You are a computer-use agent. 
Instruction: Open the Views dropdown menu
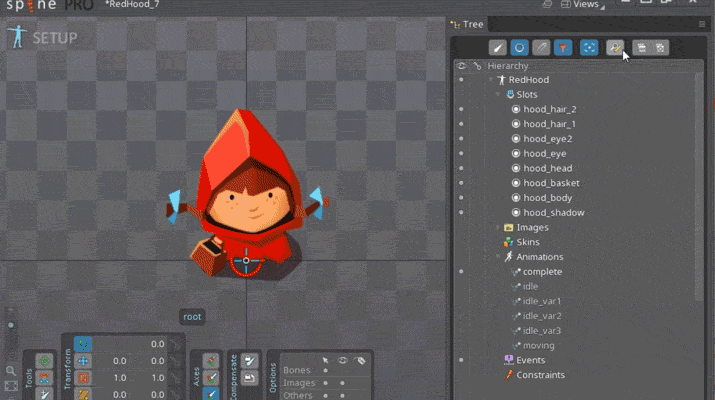point(583,5)
